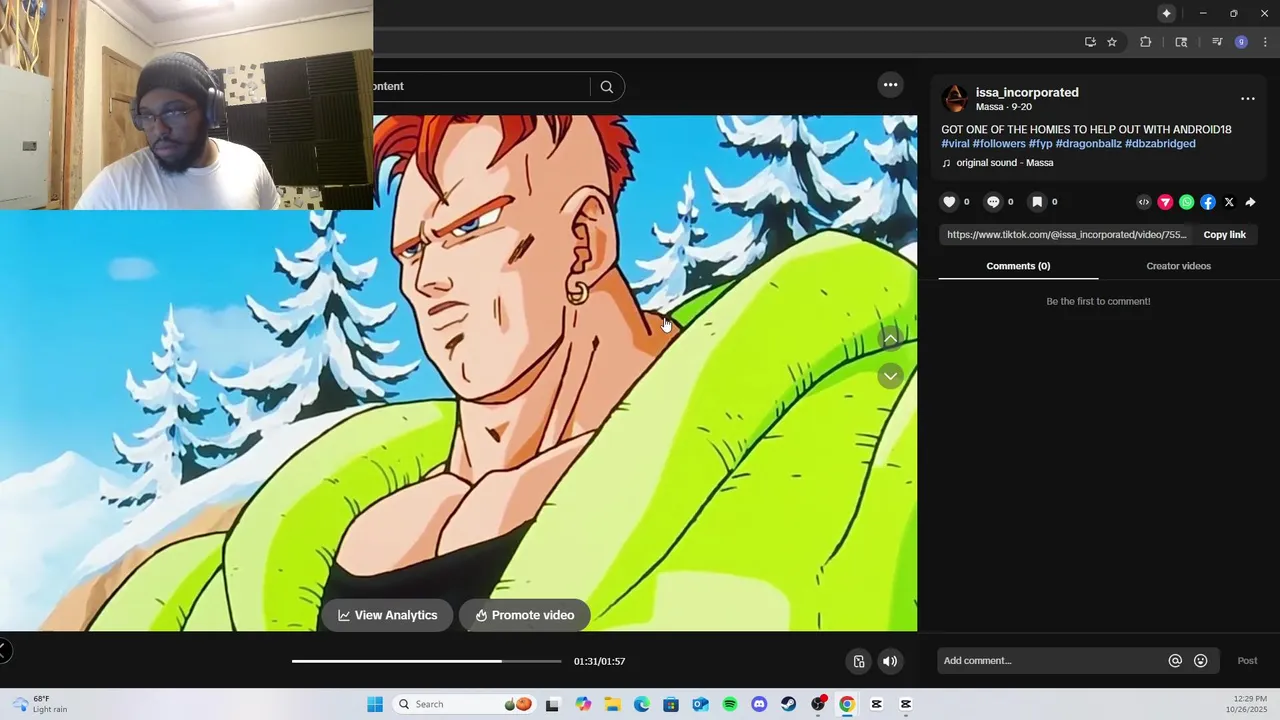1280x720 pixels.
Task: Open the original sound - Massa link
Action: (x=1004, y=163)
